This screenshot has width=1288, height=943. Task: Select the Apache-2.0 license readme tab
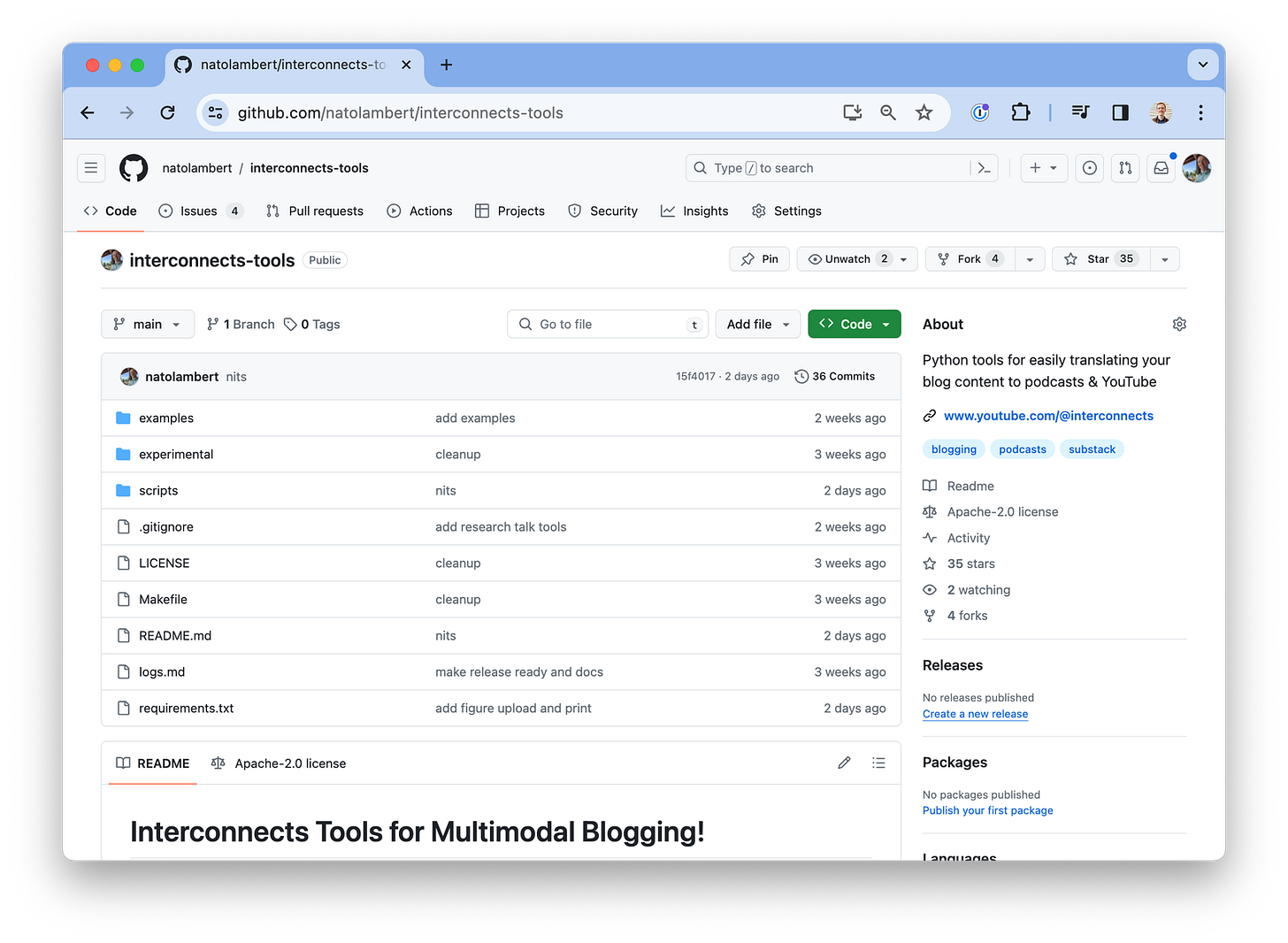[x=279, y=763]
